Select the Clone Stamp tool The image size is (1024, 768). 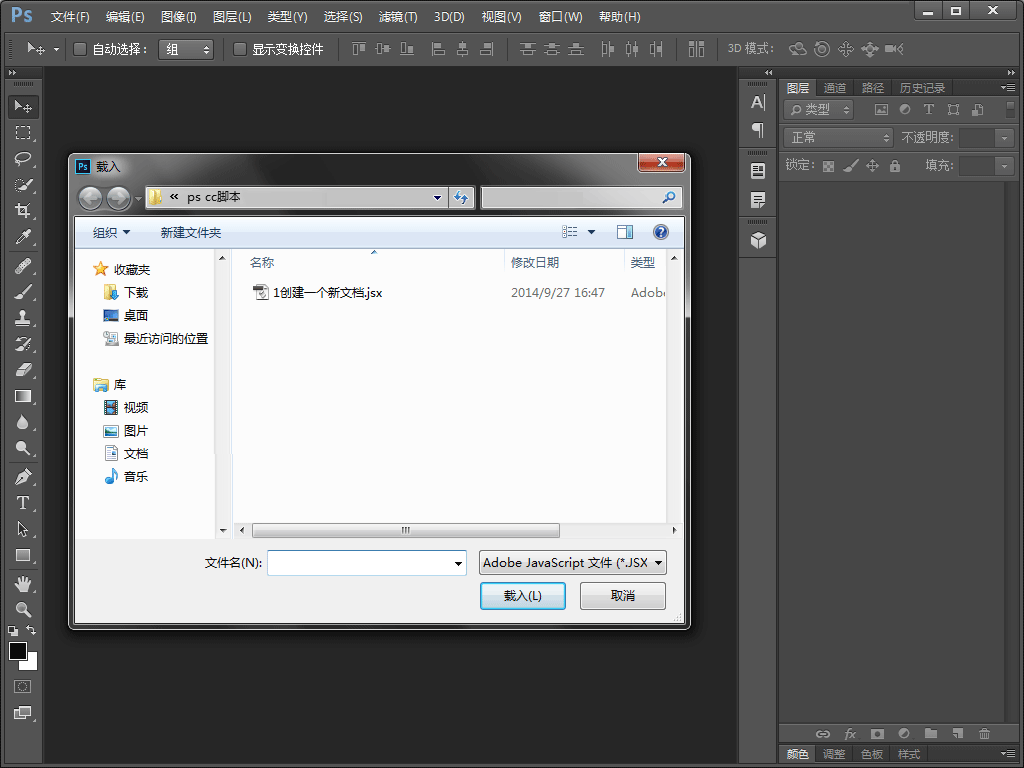click(23, 318)
